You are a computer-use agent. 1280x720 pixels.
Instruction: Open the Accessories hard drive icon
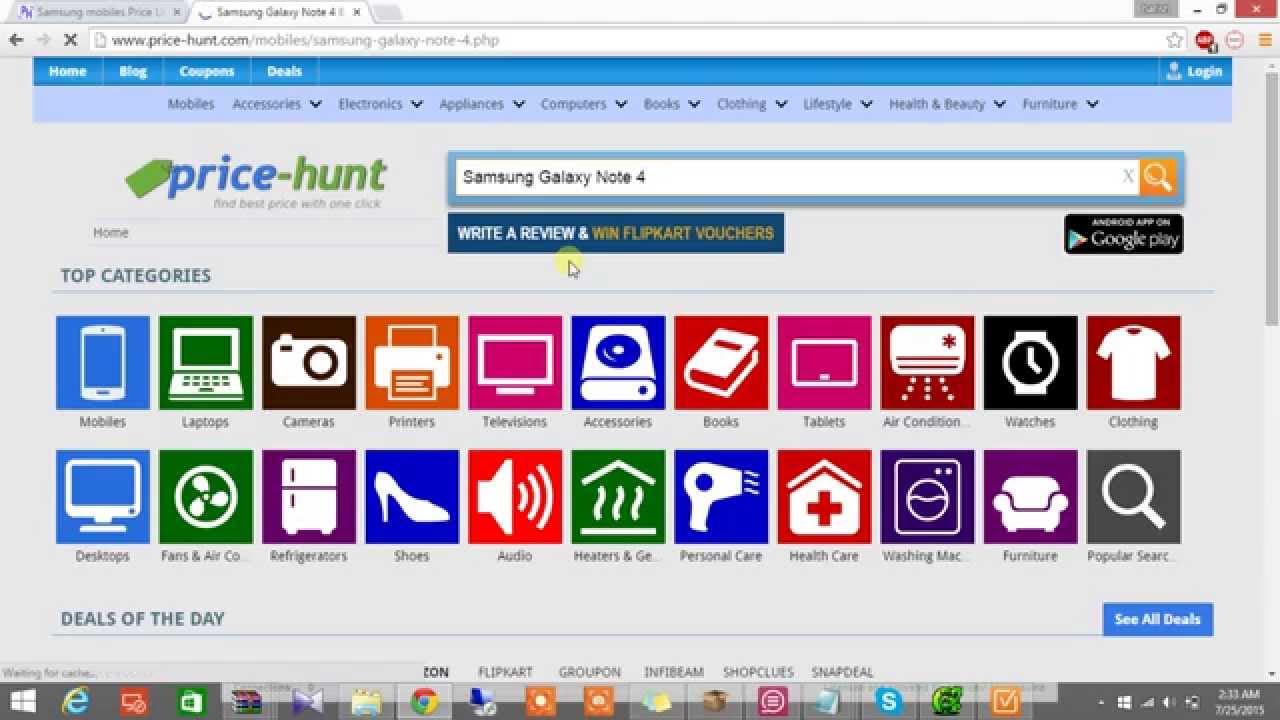pyautogui.click(x=618, y=363)
